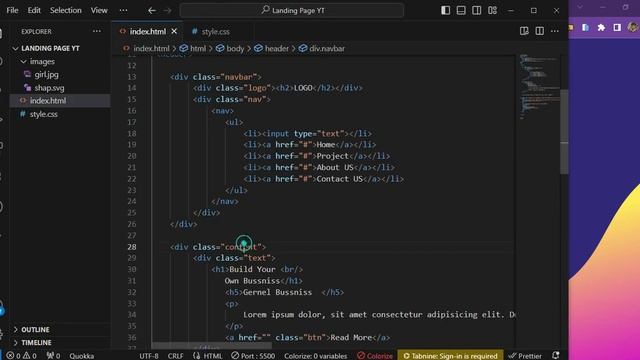Click the editor vertical scrollbar

point(564,131)
